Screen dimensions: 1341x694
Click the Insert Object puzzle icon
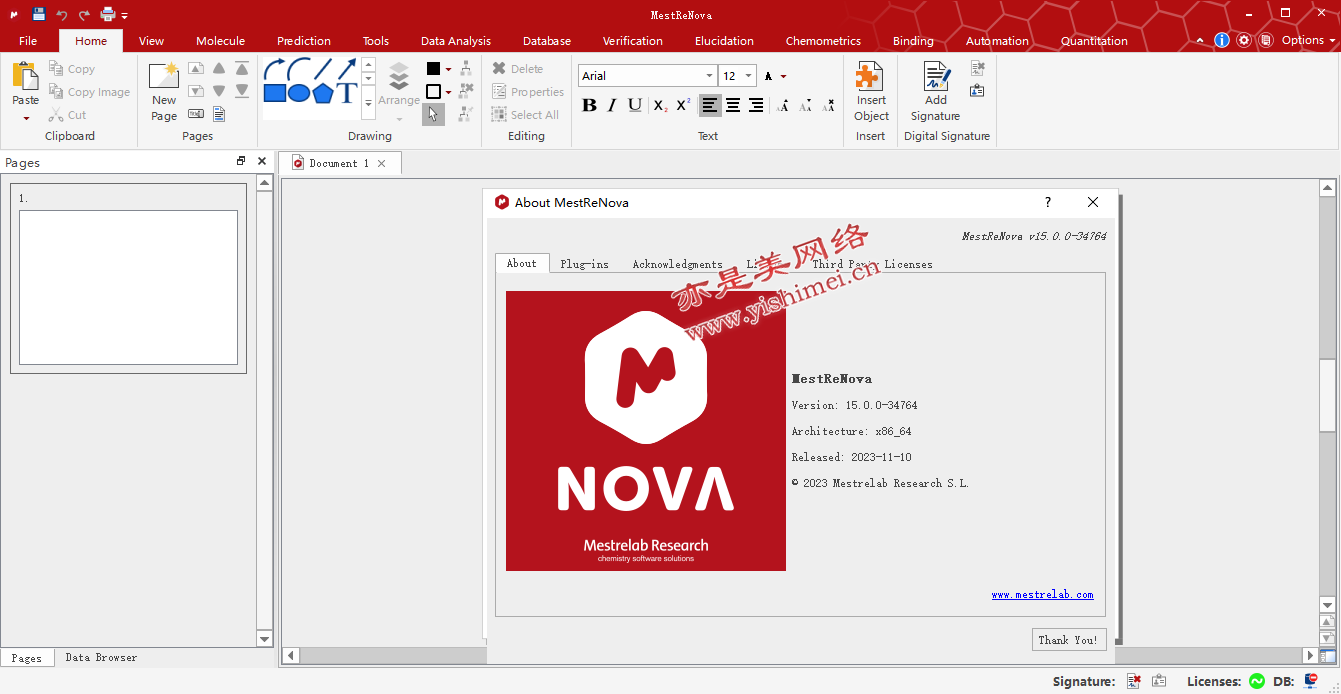click(x=871, y=76)
